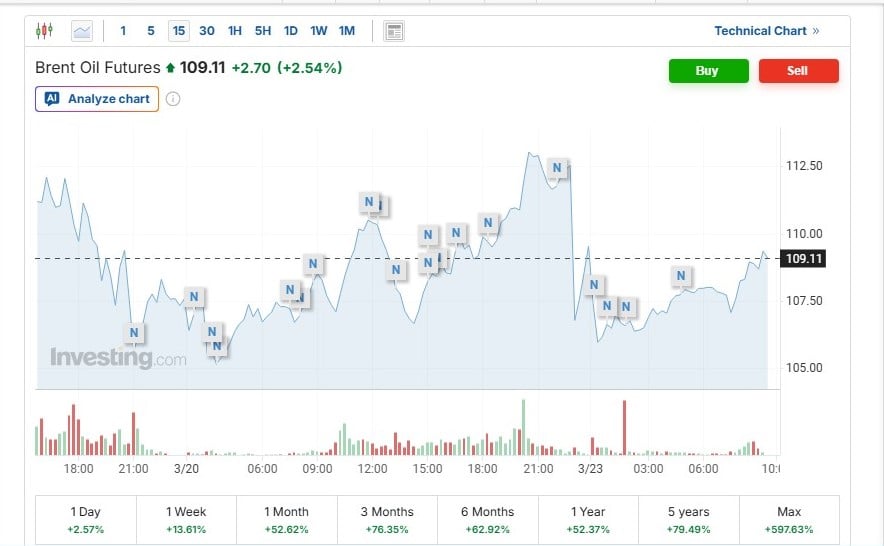The width and height of the screenshot is (884, 546).
Task: Select the 1 minute interval
Action: pos(123,31)
